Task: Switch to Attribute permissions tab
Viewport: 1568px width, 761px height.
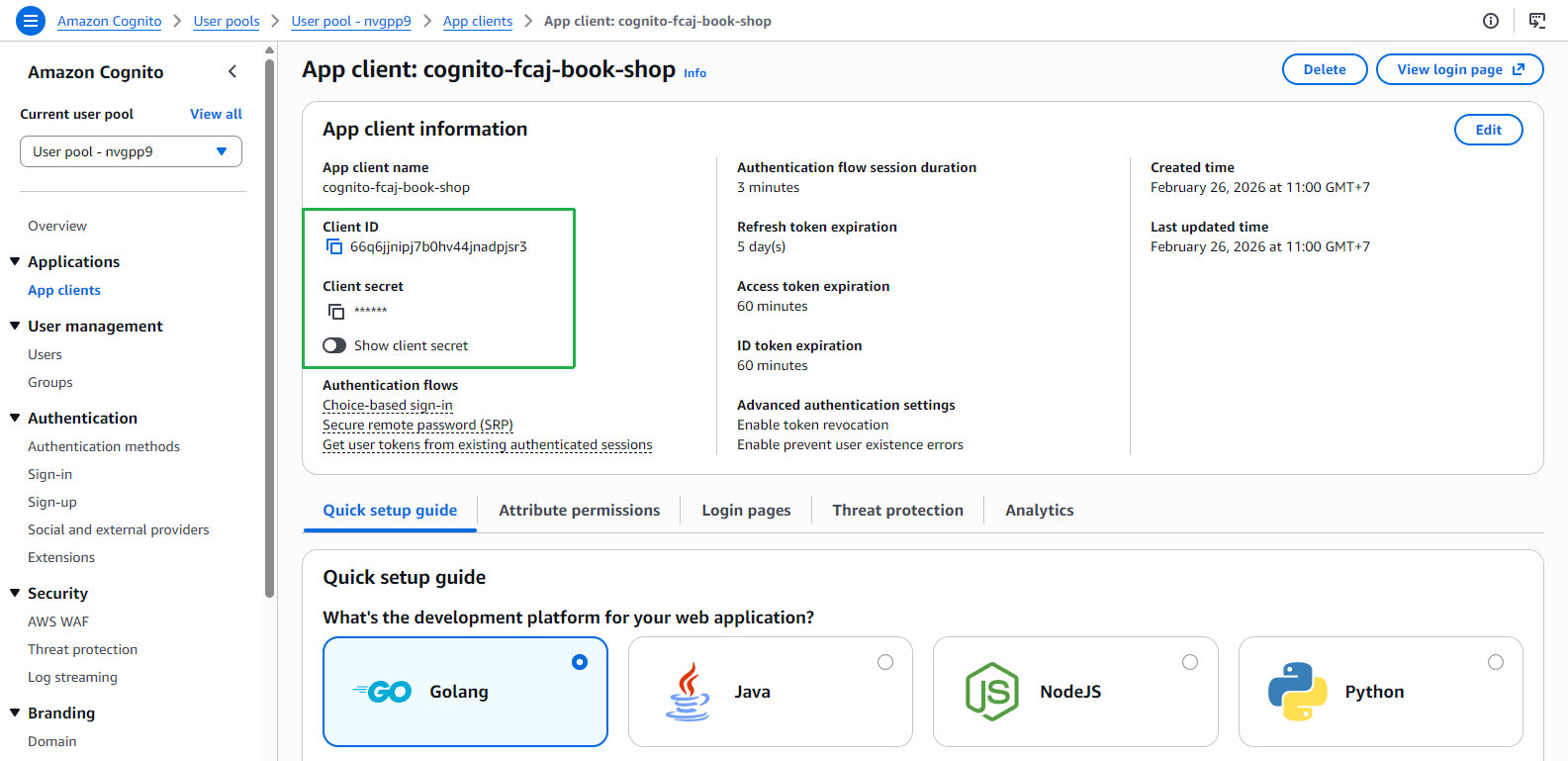Action: (x=580, y=511)
